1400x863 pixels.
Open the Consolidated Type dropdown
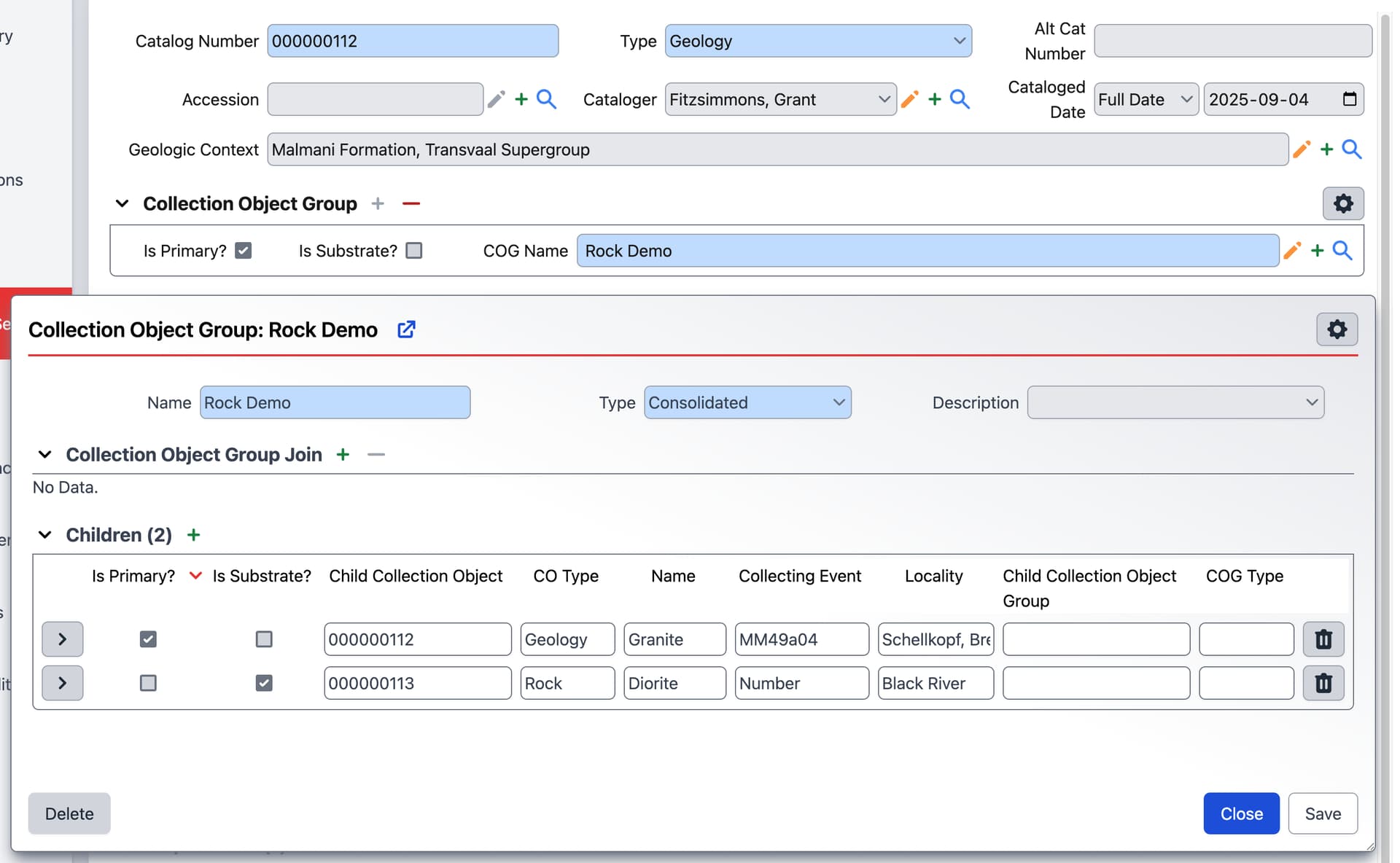(747, 402)
